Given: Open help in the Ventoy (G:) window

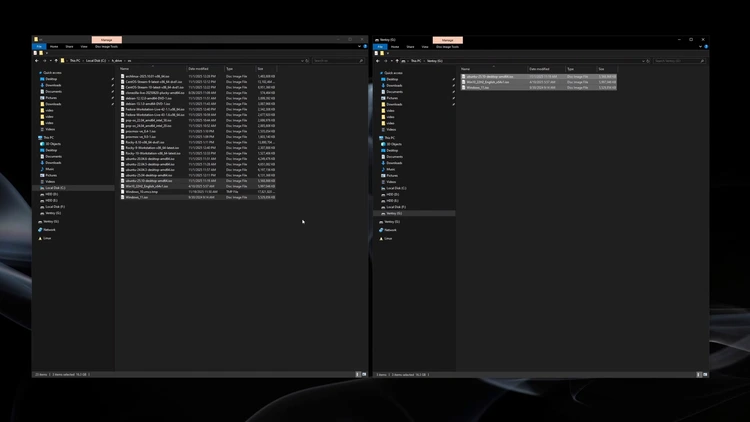Looking at the screenshot, I should click(706, 46).
